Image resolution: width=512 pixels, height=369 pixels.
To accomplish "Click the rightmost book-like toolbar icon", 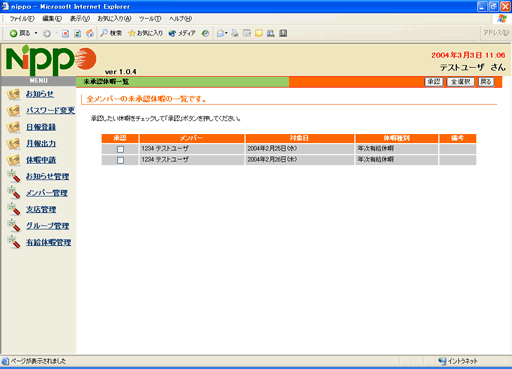I will 283,33.
